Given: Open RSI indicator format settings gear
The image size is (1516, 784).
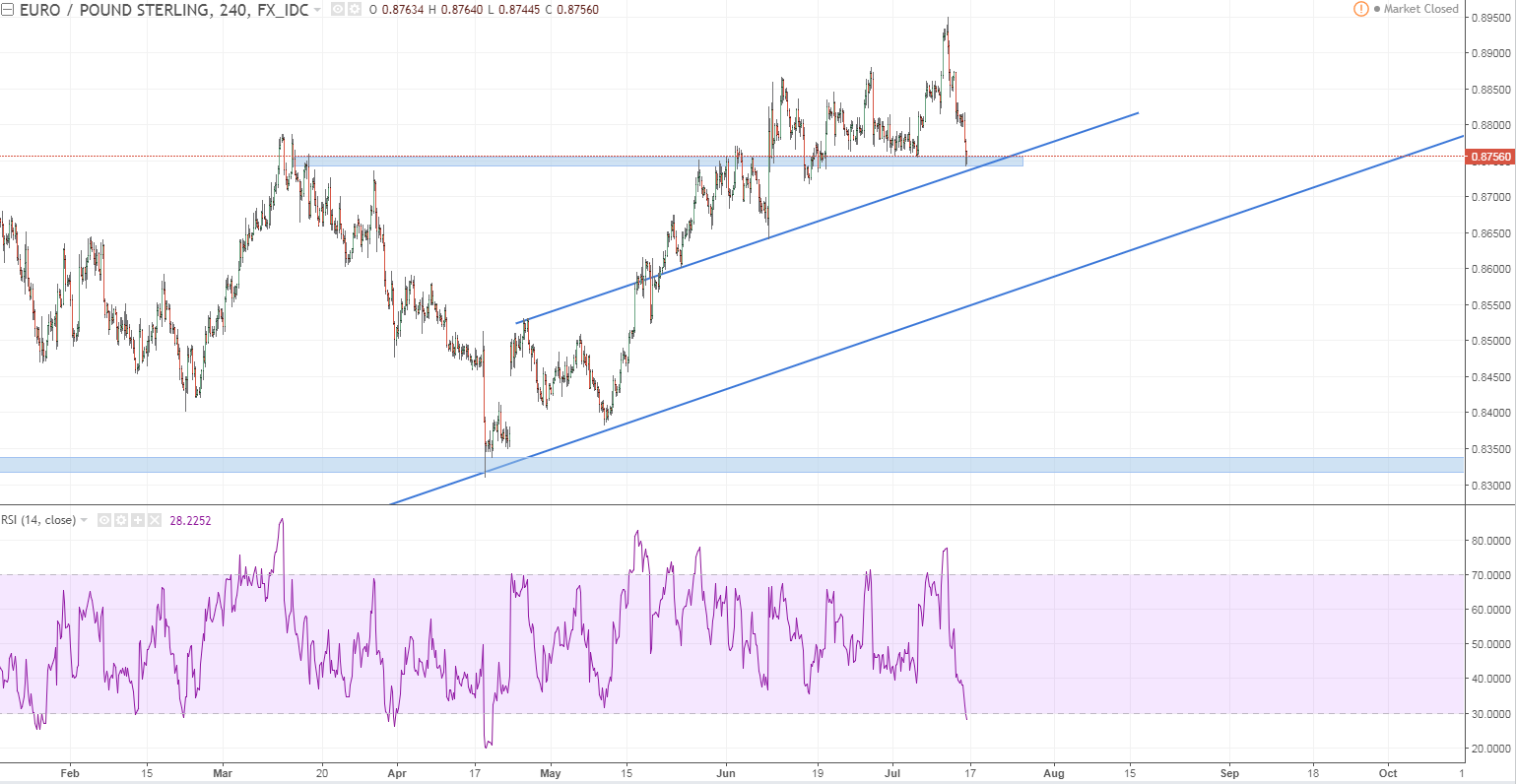Looking at the screenshot, I should pyautogui.click(x=120, y=520).
